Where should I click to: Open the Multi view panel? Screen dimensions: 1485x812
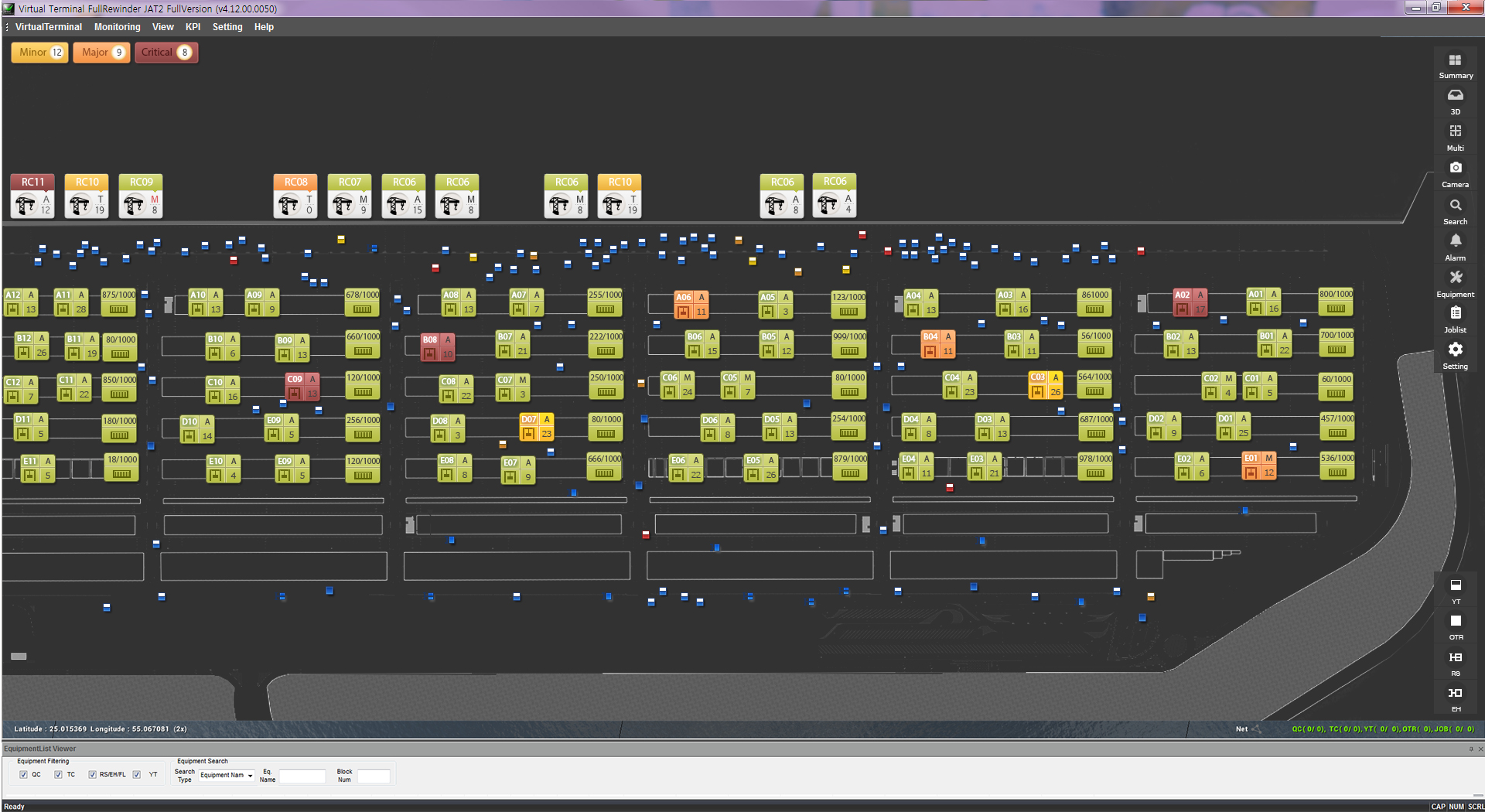click(x=1455, y=137)
